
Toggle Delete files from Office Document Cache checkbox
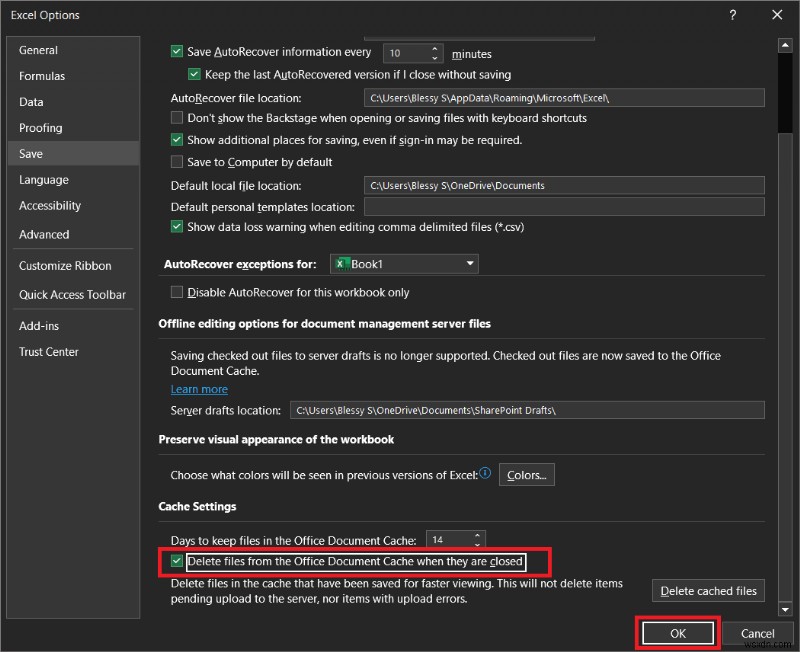point(177,561)
